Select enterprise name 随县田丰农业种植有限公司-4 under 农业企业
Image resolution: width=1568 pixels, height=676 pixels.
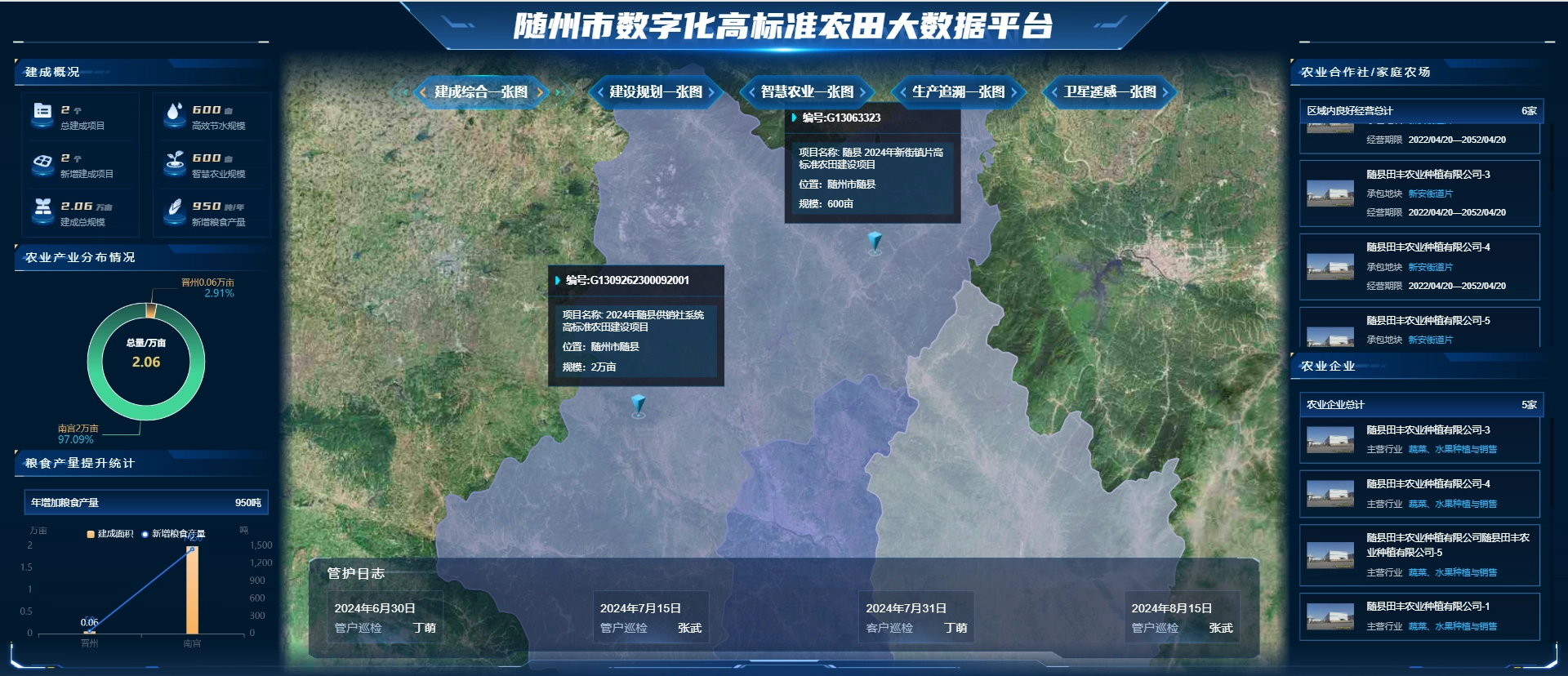click(x=1428, y=484)
